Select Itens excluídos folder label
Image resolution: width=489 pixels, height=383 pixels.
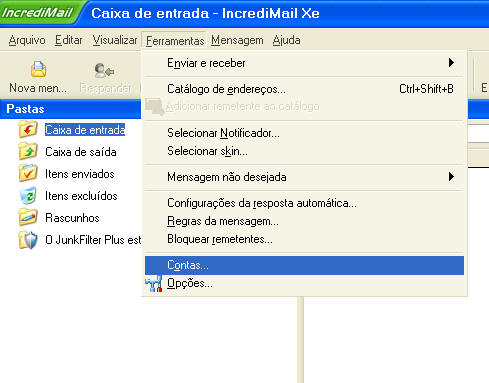(x=81, y=196)
